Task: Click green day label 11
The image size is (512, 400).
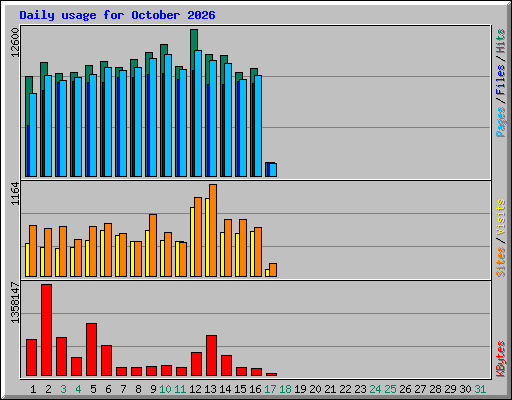Action: [180, 389]
